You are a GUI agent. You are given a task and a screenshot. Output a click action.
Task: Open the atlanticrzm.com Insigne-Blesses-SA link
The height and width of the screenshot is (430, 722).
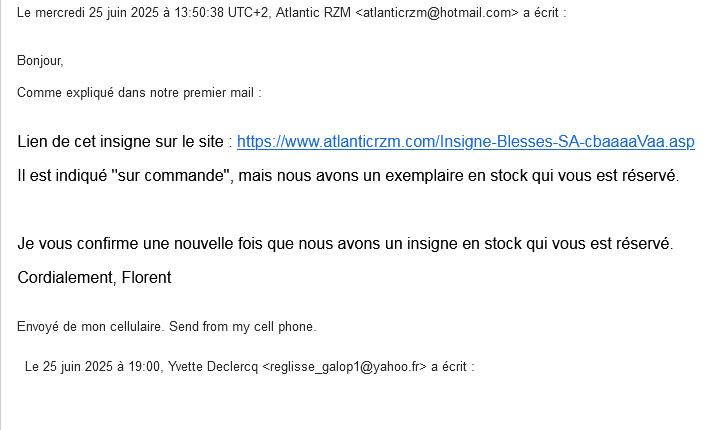click(466, 142)
